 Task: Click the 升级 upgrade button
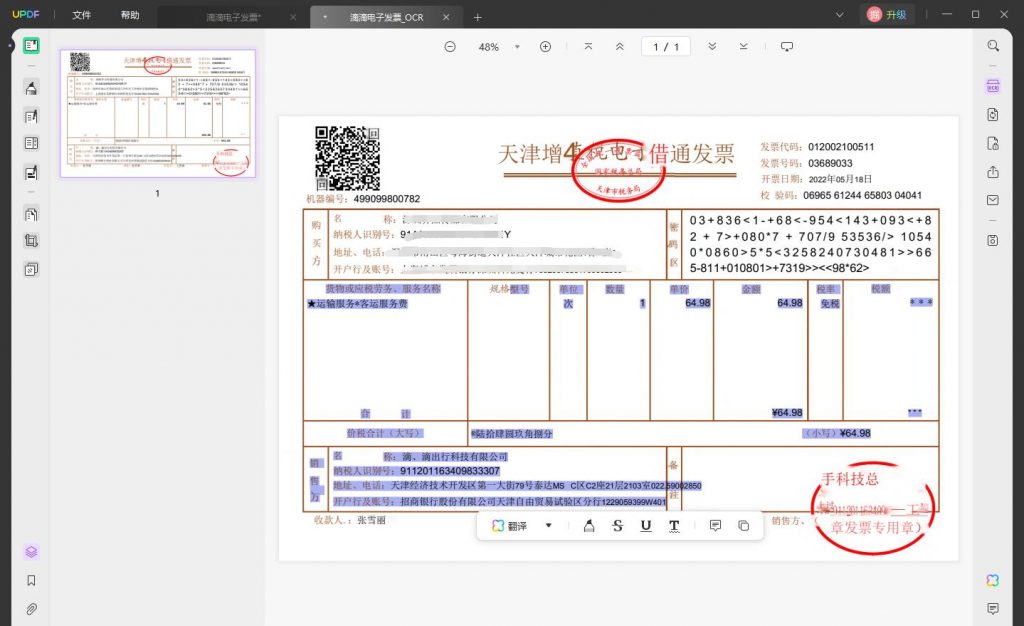coord(889,14)
